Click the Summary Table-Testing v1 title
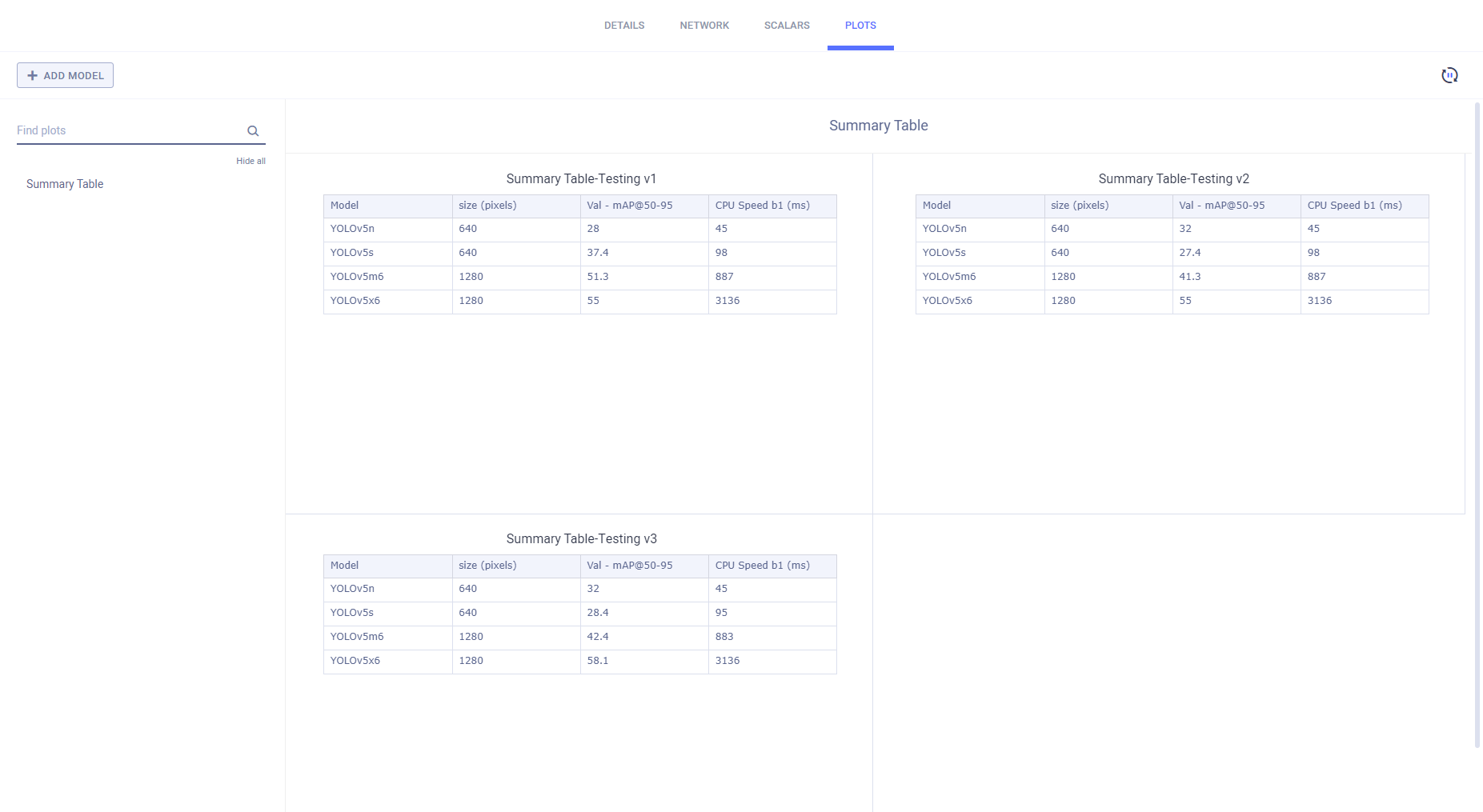 point(580,178)
